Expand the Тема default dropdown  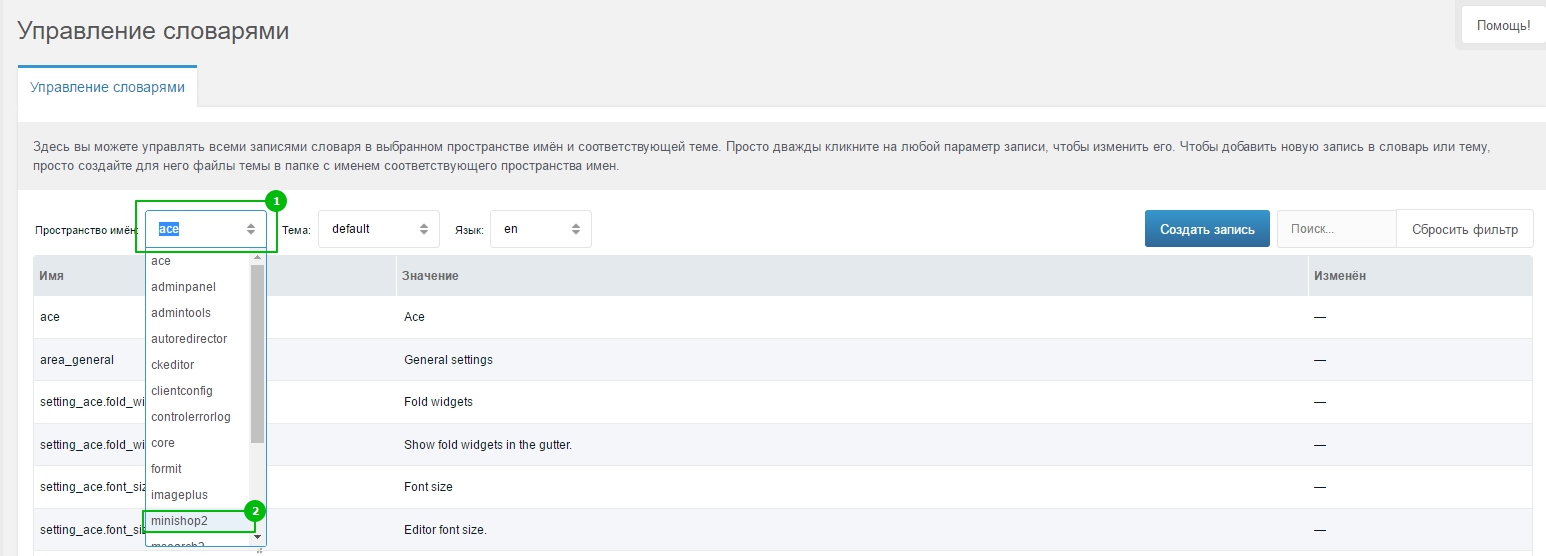[378, 229]
